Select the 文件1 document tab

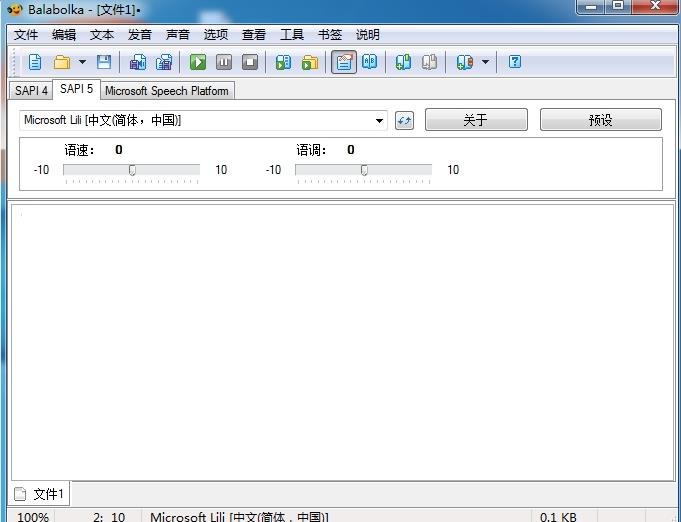click(x=40, y=494)
